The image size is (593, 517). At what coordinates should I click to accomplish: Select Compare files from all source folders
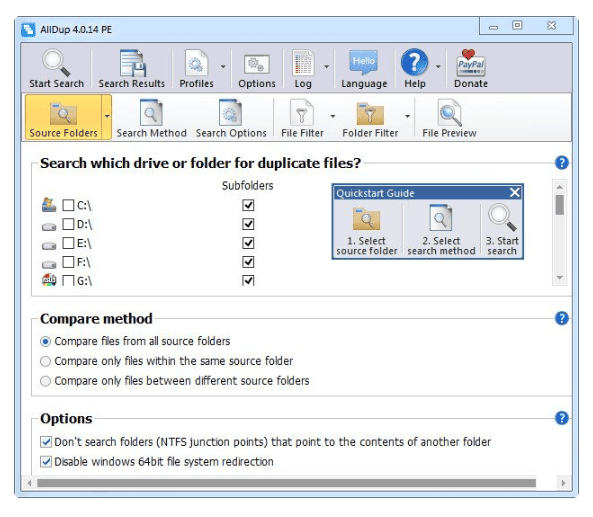[x=45, y=342]
